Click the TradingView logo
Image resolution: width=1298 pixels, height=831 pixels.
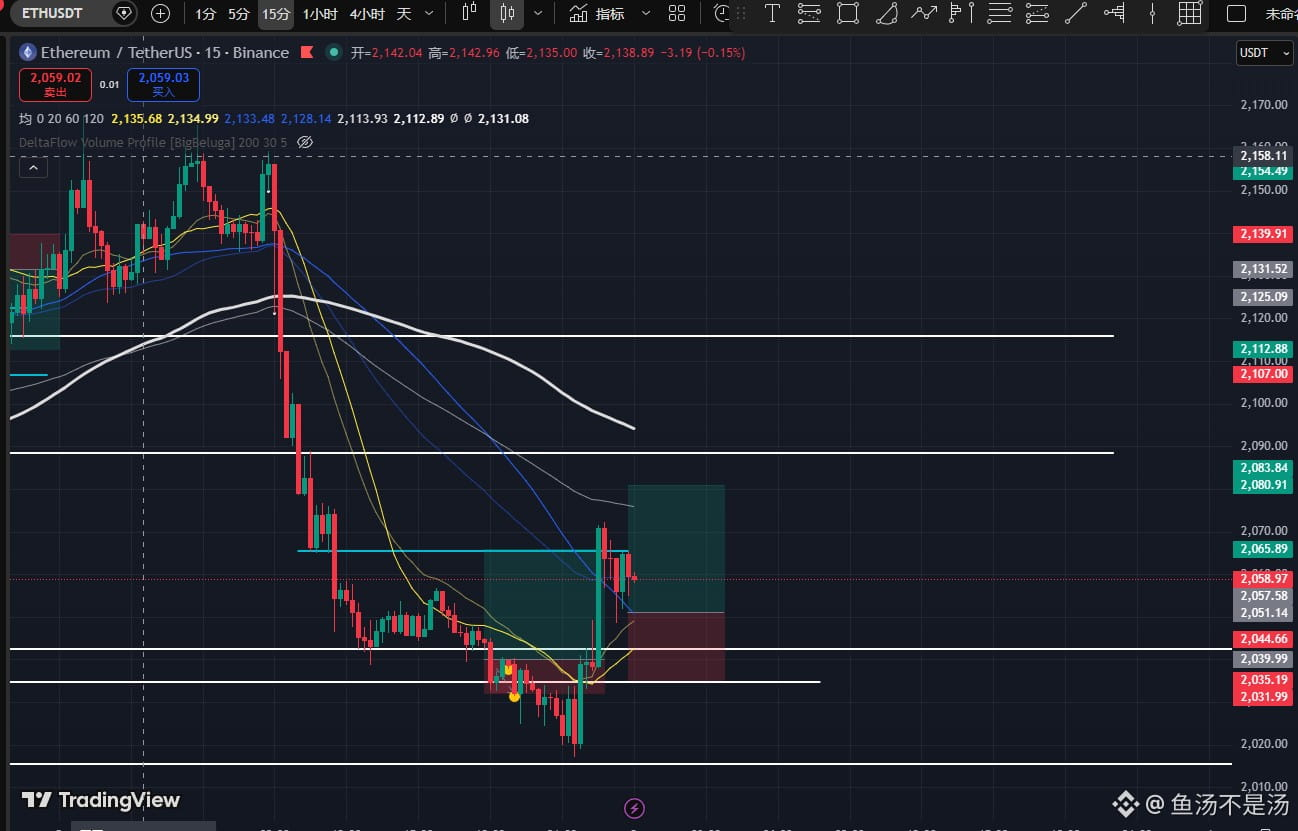click(101, 800)
